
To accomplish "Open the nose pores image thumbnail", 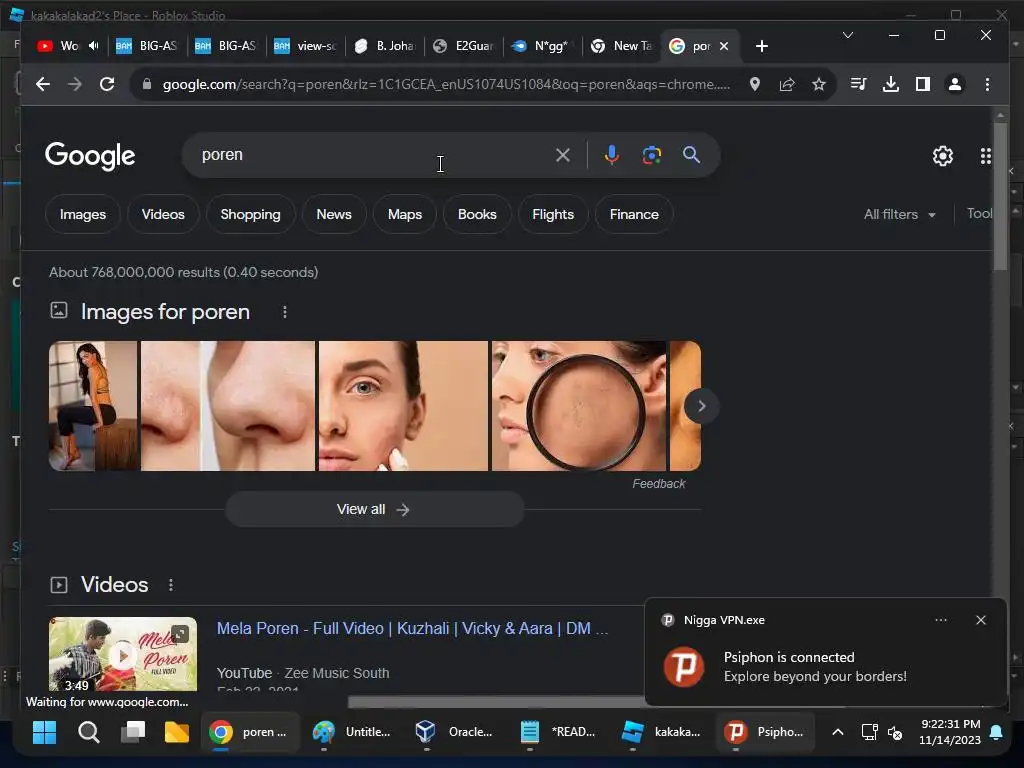I will click(x=228, y=406).
